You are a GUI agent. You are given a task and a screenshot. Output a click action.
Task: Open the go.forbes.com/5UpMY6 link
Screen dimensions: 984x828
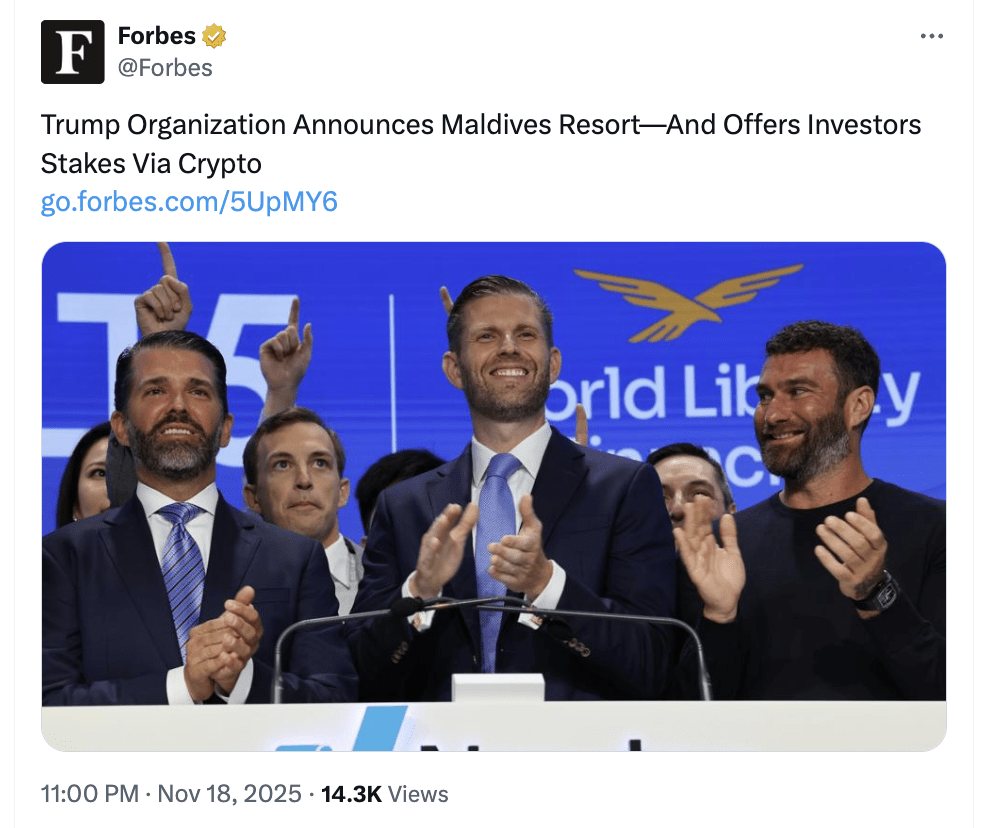click(x=189, y=202)
